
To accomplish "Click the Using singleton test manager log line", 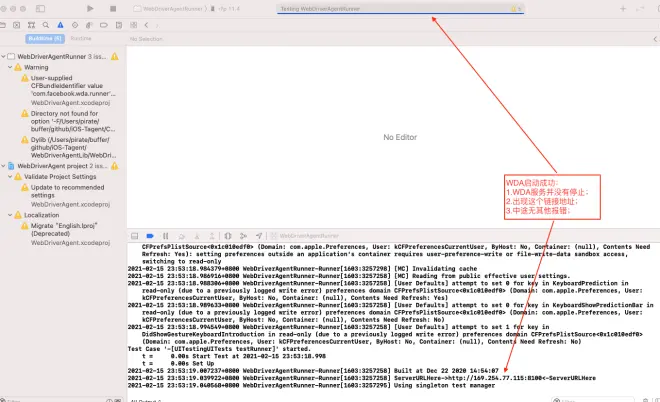I will 311,385.
